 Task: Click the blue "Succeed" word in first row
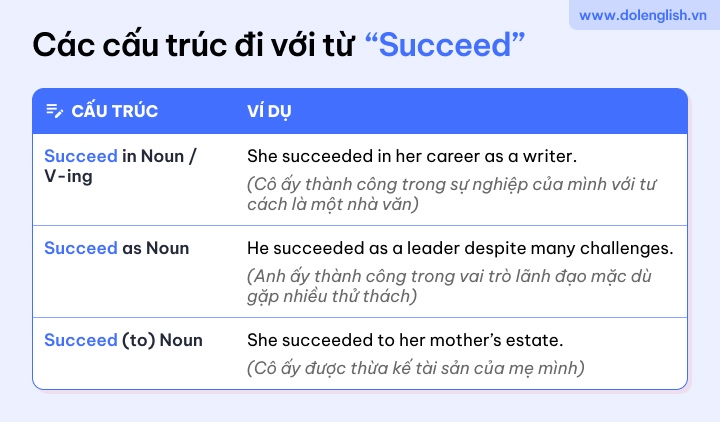click(x=81, y=156)
